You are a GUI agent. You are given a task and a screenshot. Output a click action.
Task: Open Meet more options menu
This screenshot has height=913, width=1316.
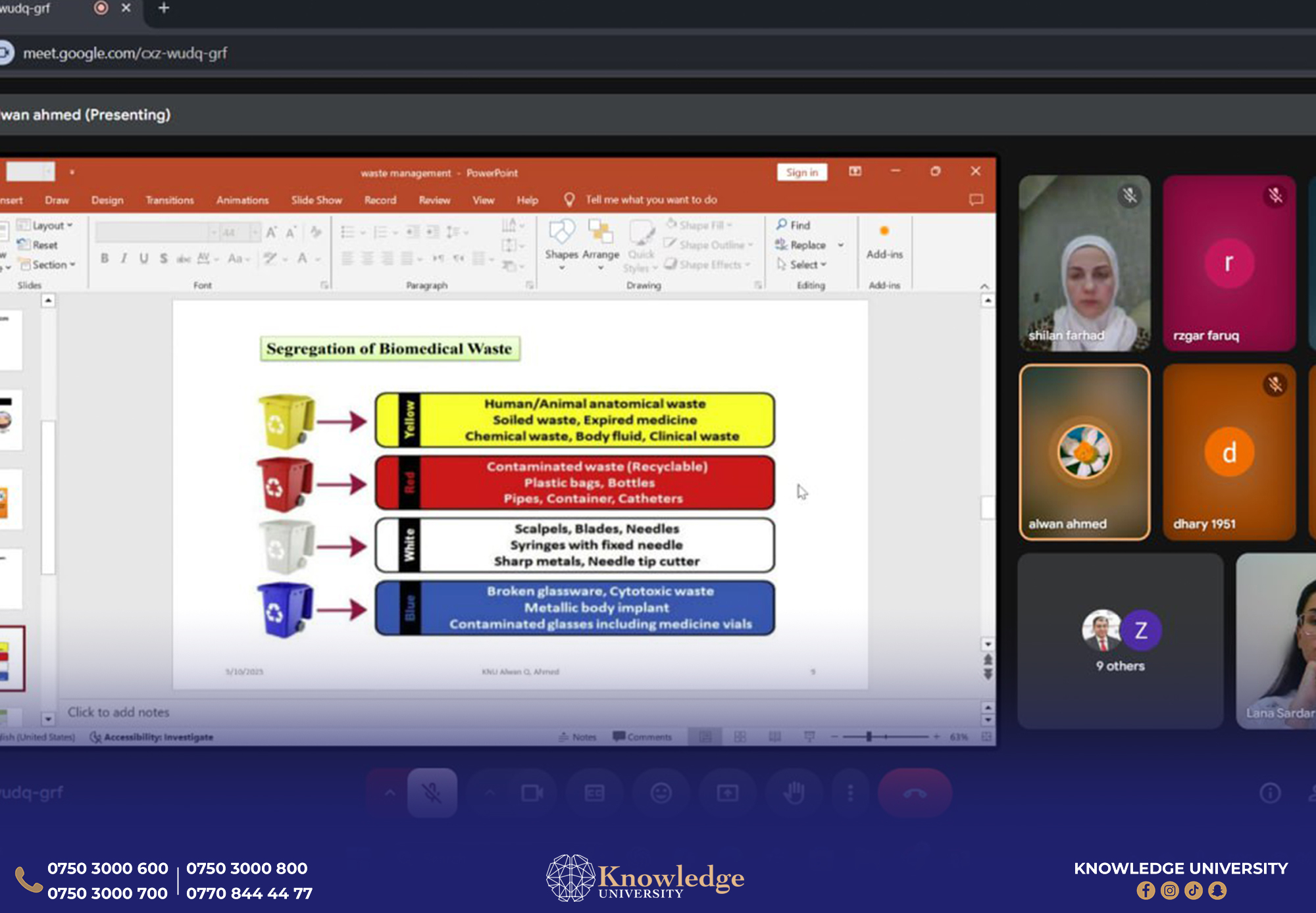[x=850, y=793]
